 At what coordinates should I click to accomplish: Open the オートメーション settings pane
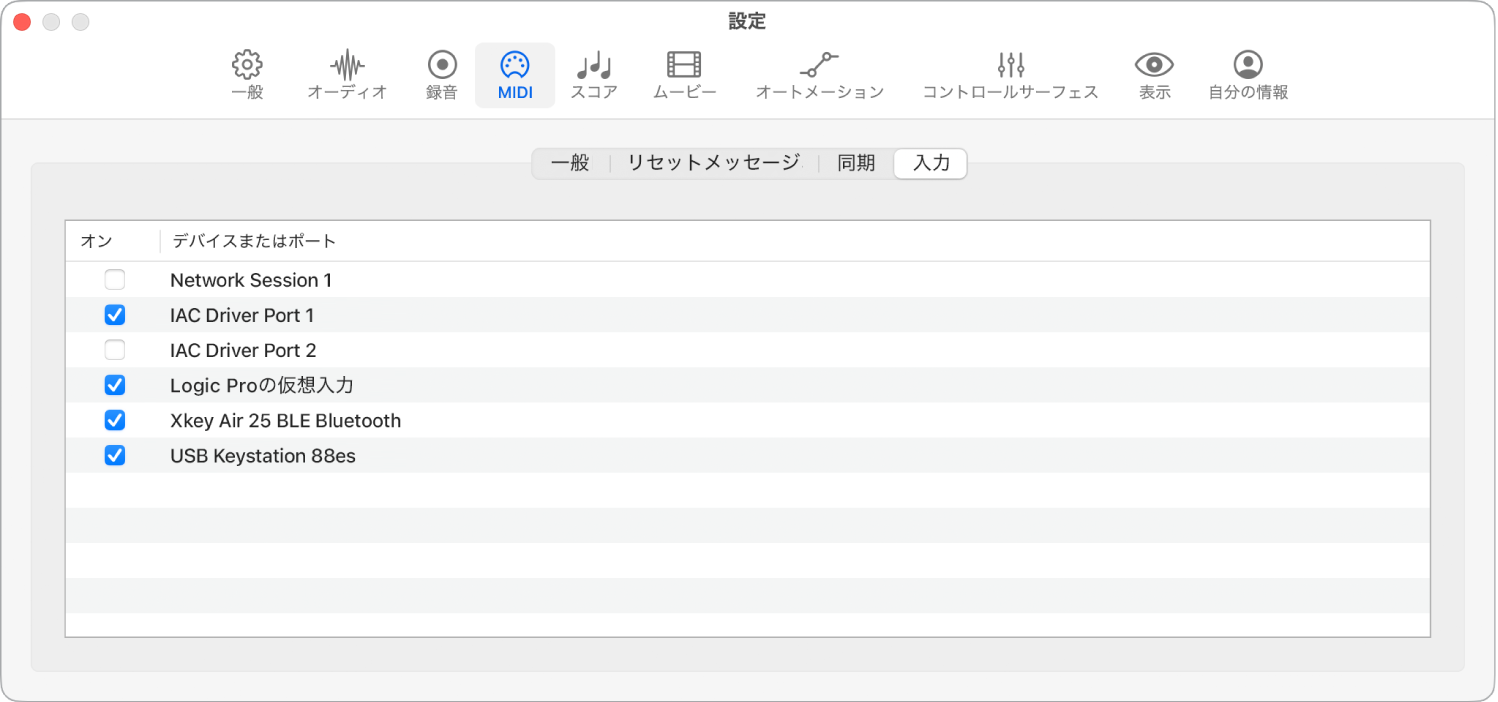click(x=819, y=74)
